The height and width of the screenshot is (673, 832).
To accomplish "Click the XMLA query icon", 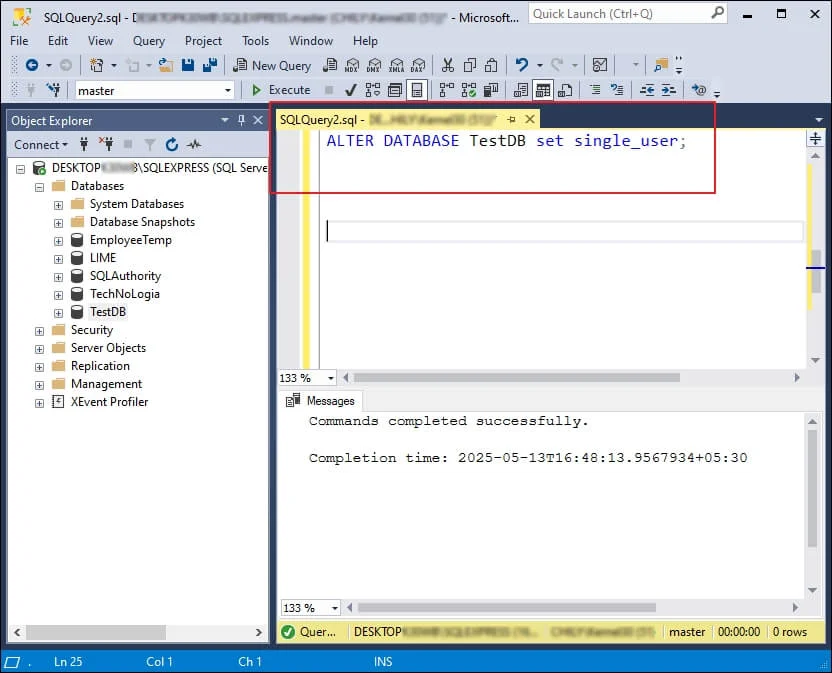I will point(396,65).
